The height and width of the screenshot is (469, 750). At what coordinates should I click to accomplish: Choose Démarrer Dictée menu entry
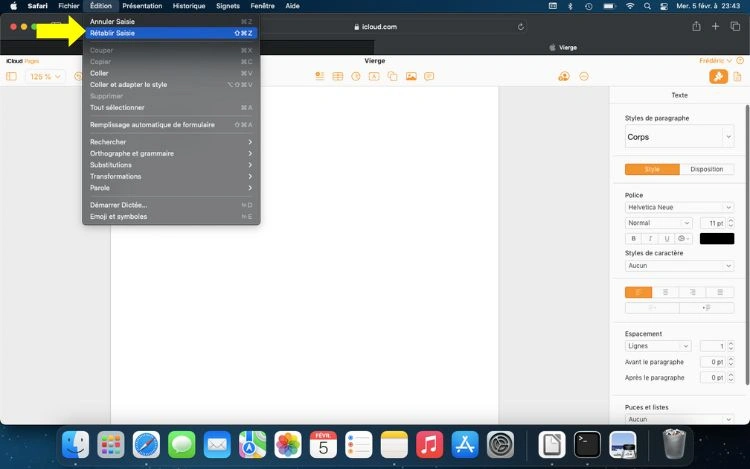[x=171, y=205]
